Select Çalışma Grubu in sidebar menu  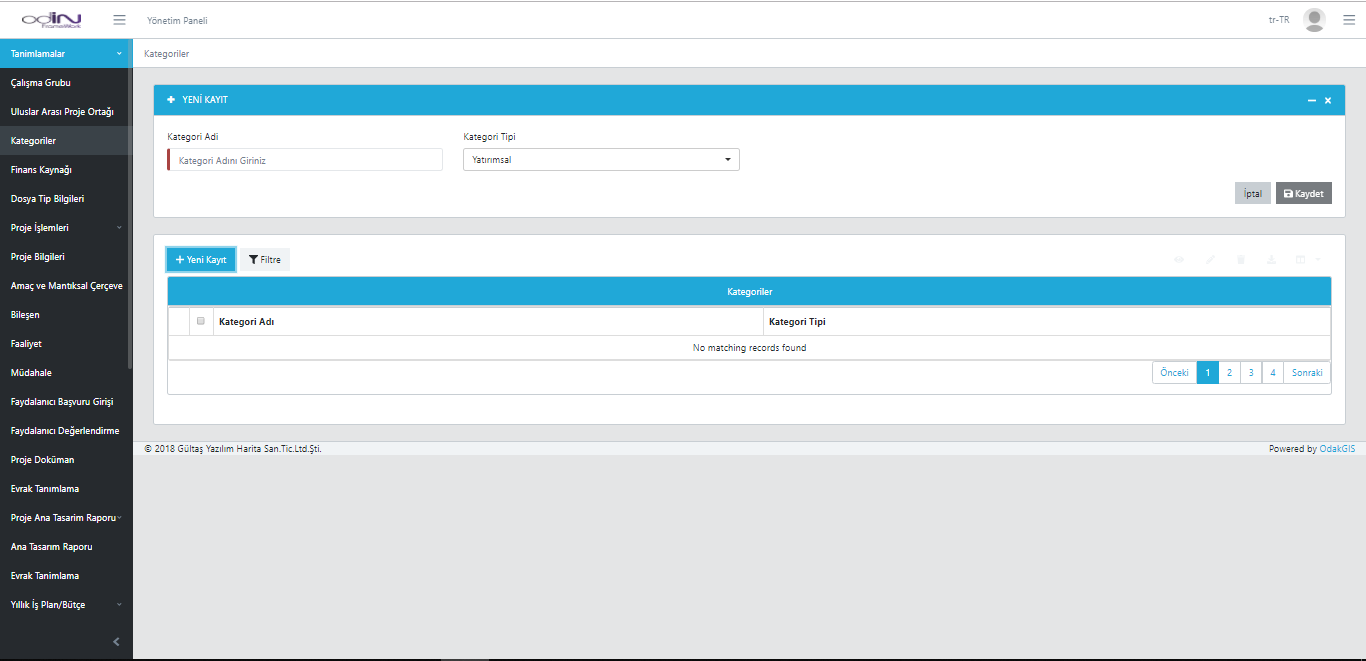click(41, 83)
